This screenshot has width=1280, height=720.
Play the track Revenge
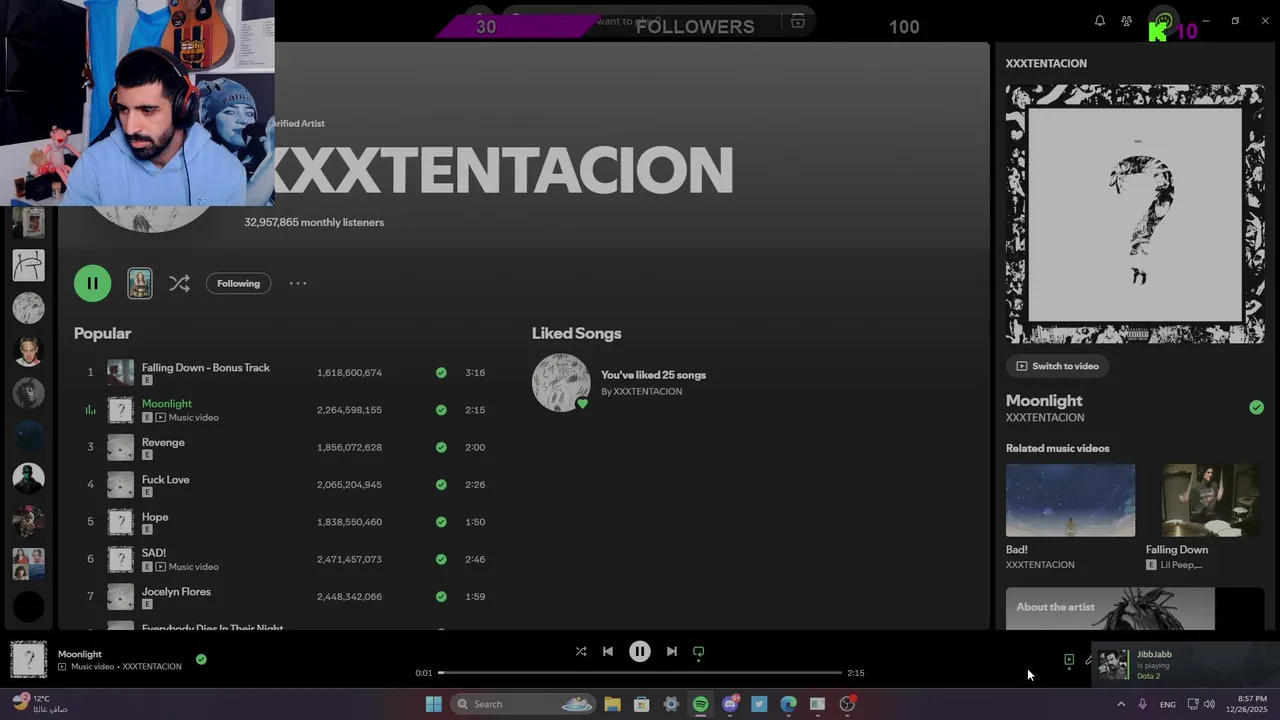(x=163, y=442)
